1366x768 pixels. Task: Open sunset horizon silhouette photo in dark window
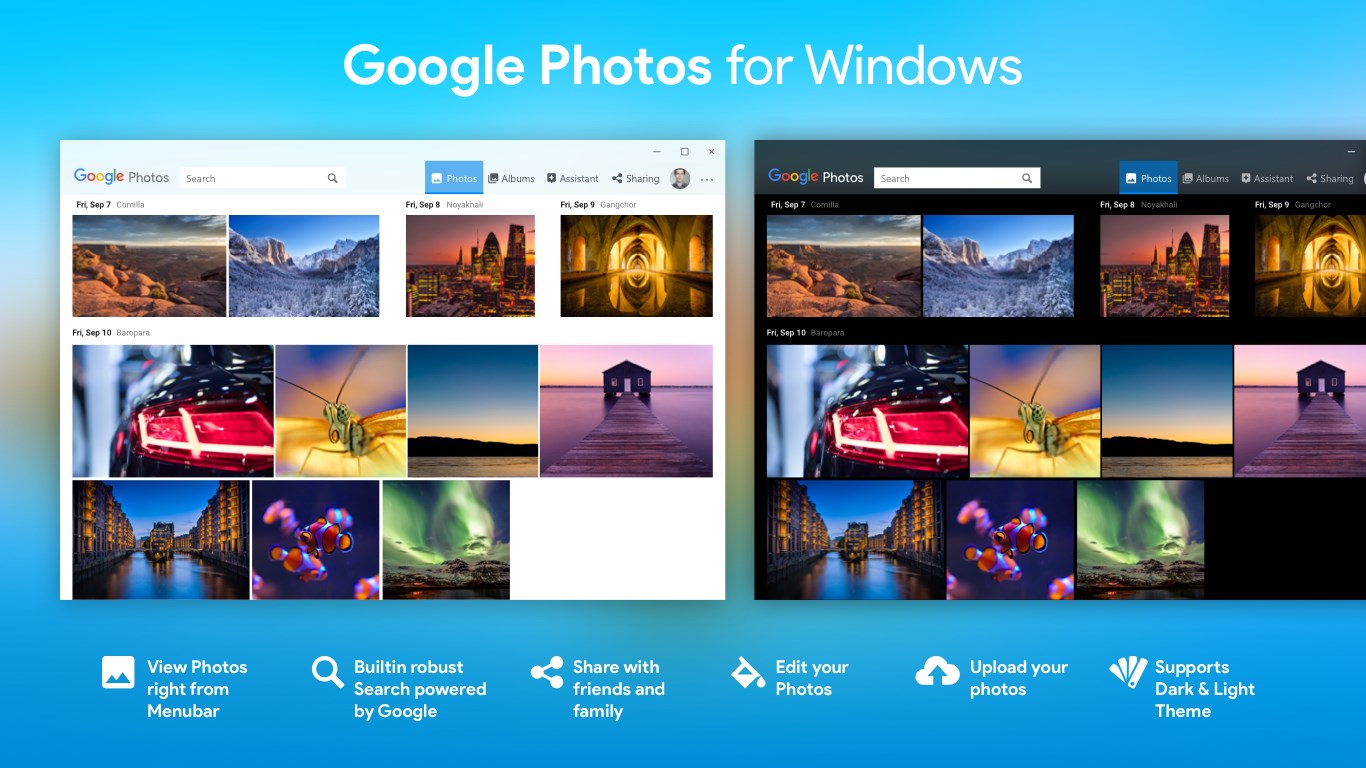pos(1167,411)
